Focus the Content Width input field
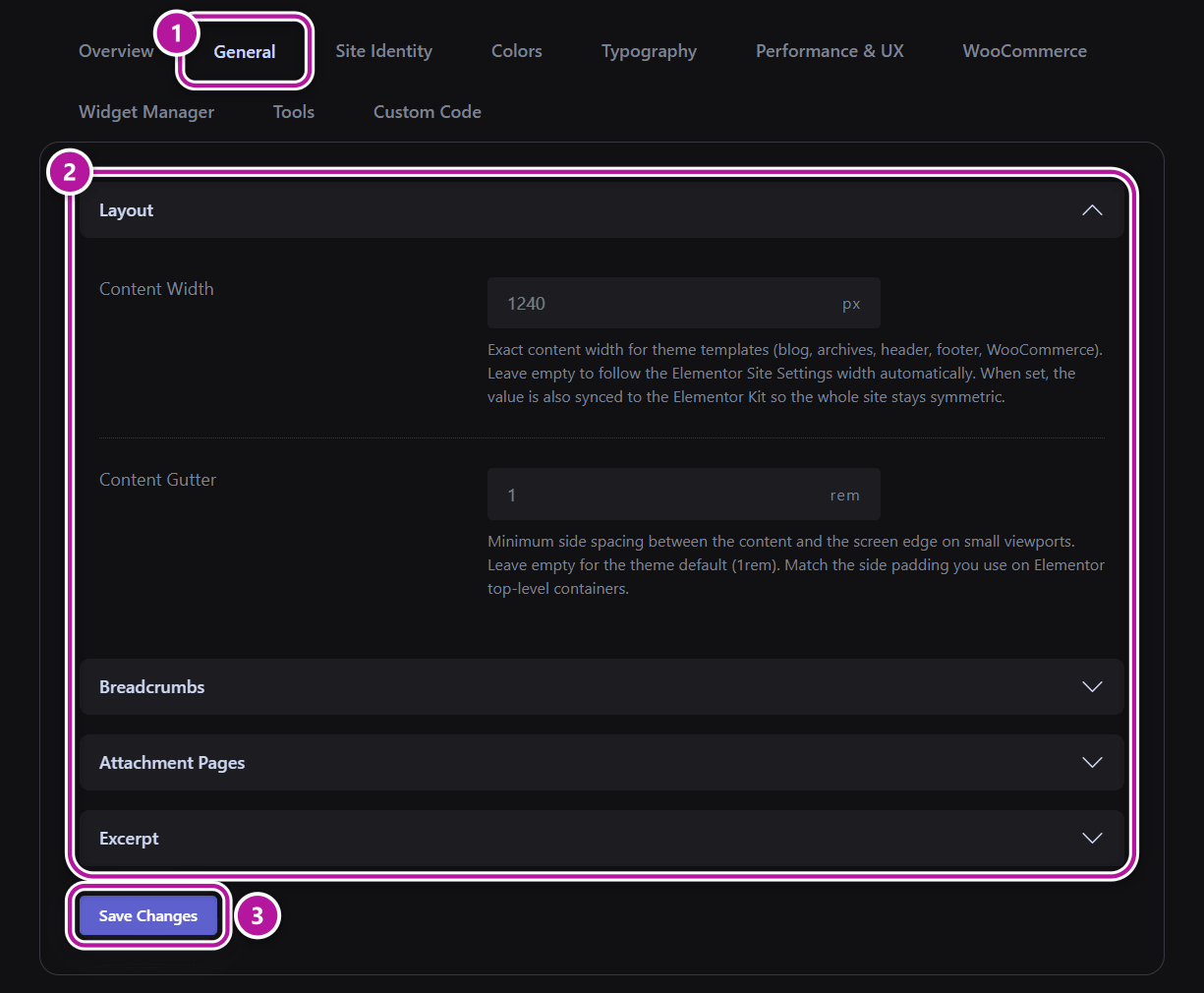1204x993 pixels. pyautogui.click(x=684, y=303)
